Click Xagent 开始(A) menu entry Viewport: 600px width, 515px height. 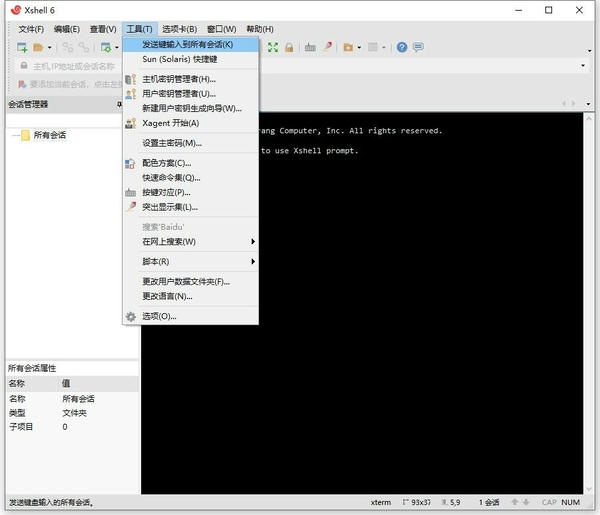191,123
